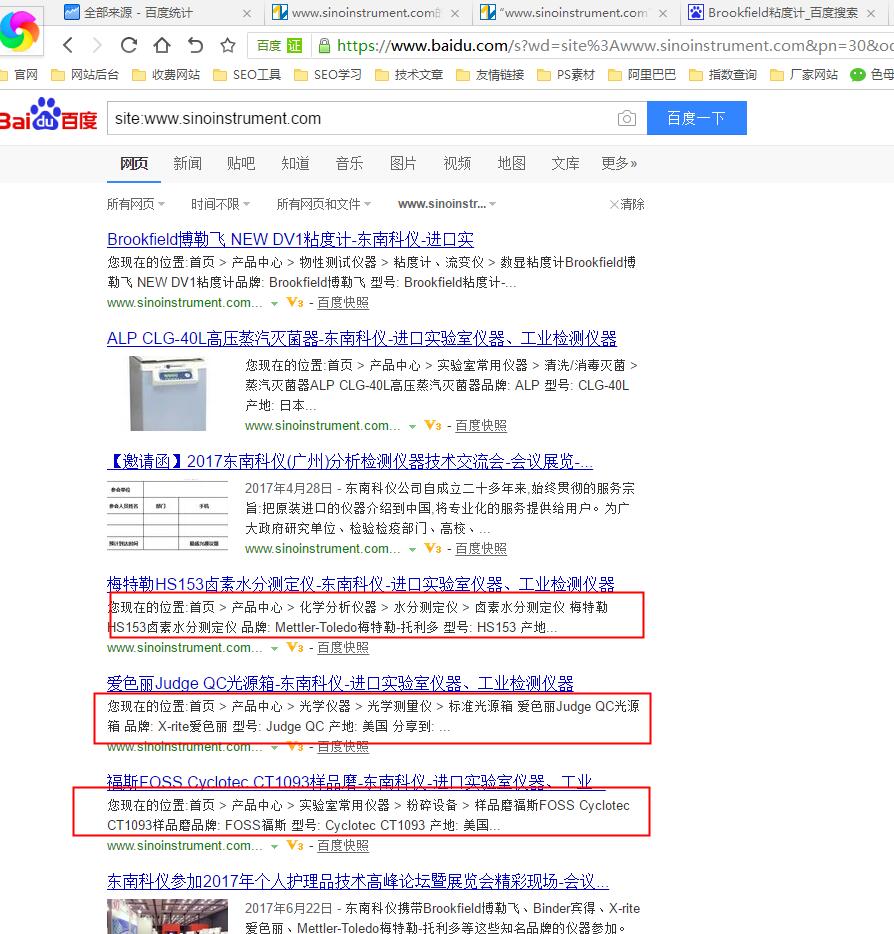Open the 收费网站 bookmark folder

point(166,74)
